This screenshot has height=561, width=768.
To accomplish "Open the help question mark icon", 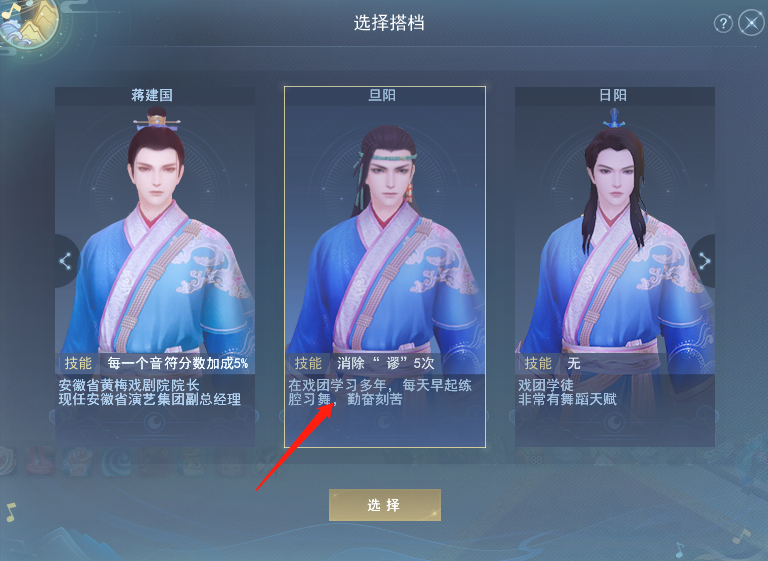I will (x=723, y=23).
